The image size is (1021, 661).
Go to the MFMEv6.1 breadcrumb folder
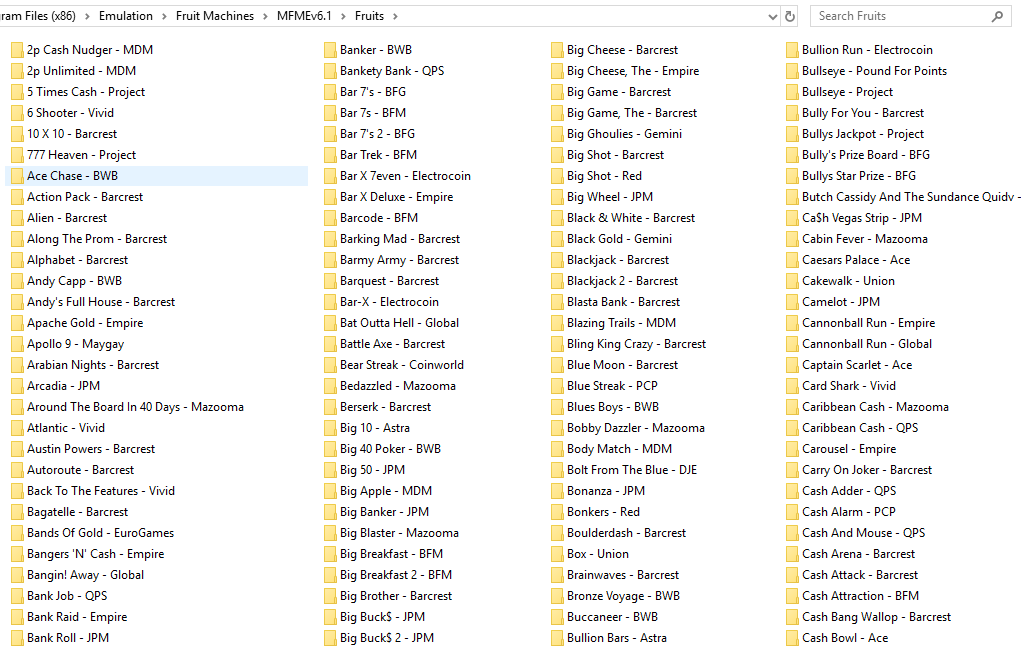pyautogui.click(x=304, y=16)
